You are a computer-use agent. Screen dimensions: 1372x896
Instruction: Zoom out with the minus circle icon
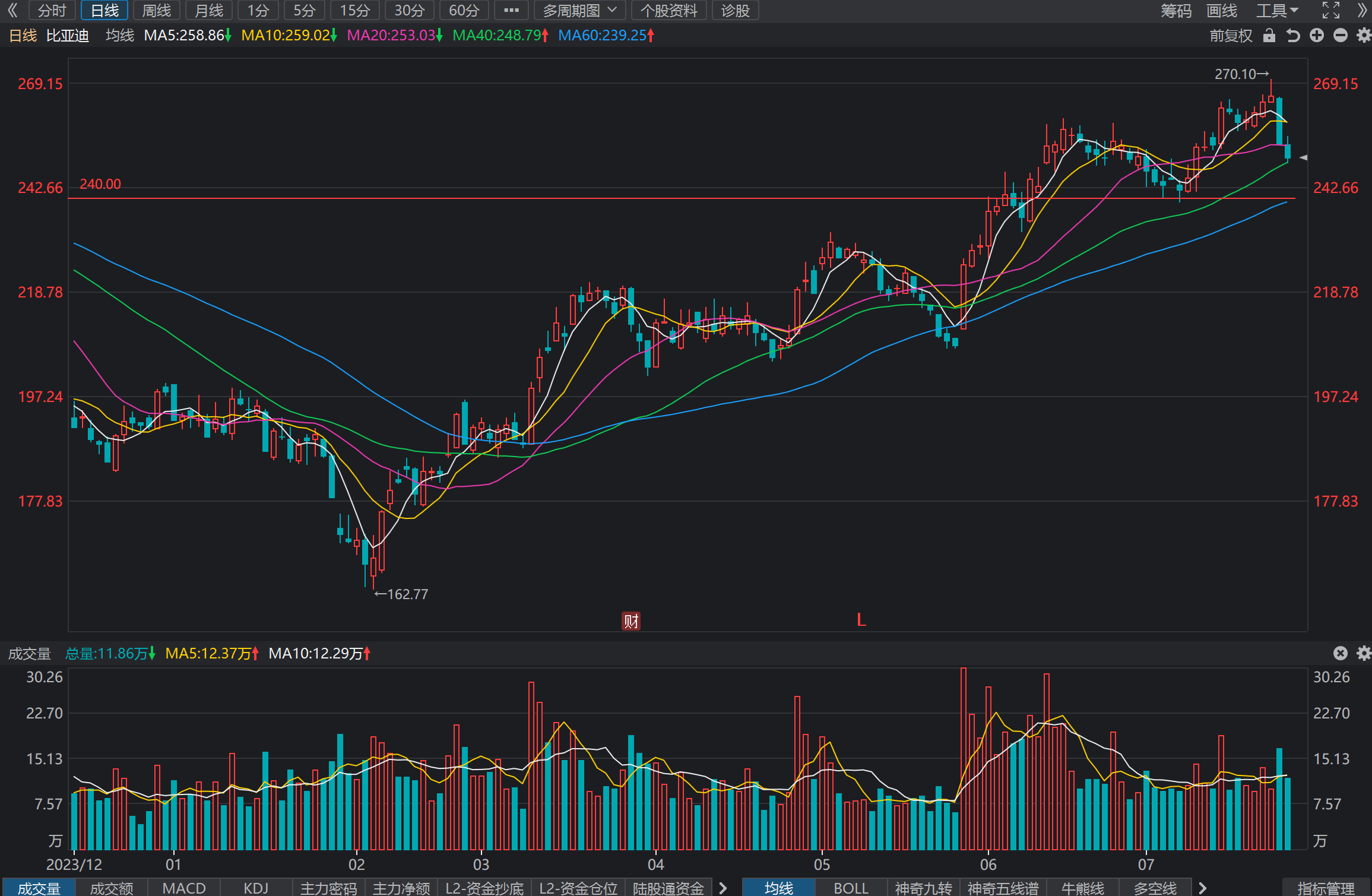click(x=1341, y=36)
